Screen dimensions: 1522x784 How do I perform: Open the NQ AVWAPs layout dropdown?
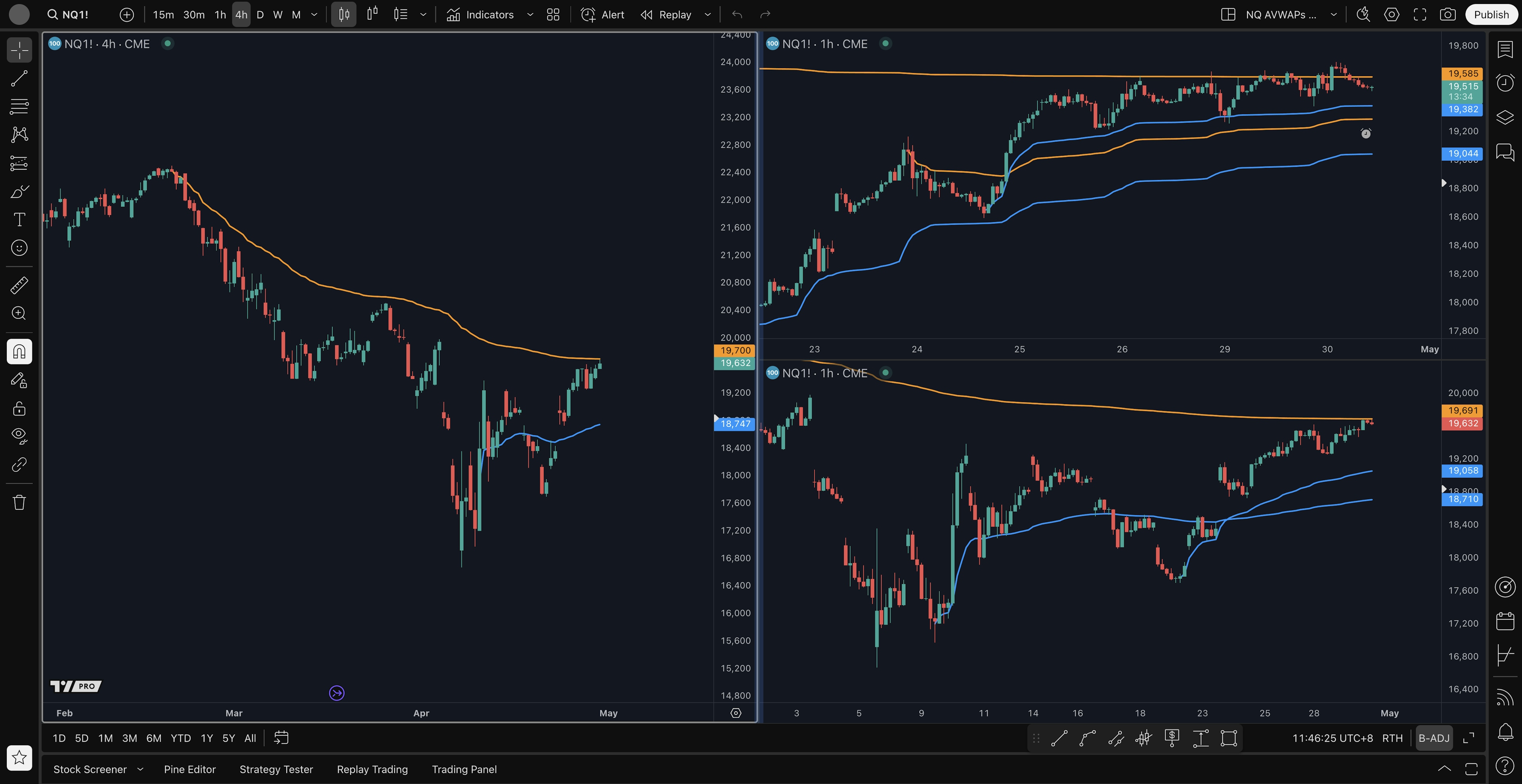(x=1333, y=15)
